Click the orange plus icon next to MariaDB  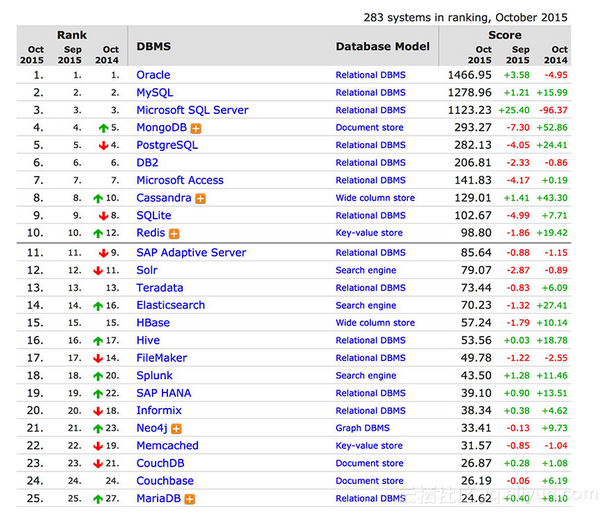[x=190, y=499]
